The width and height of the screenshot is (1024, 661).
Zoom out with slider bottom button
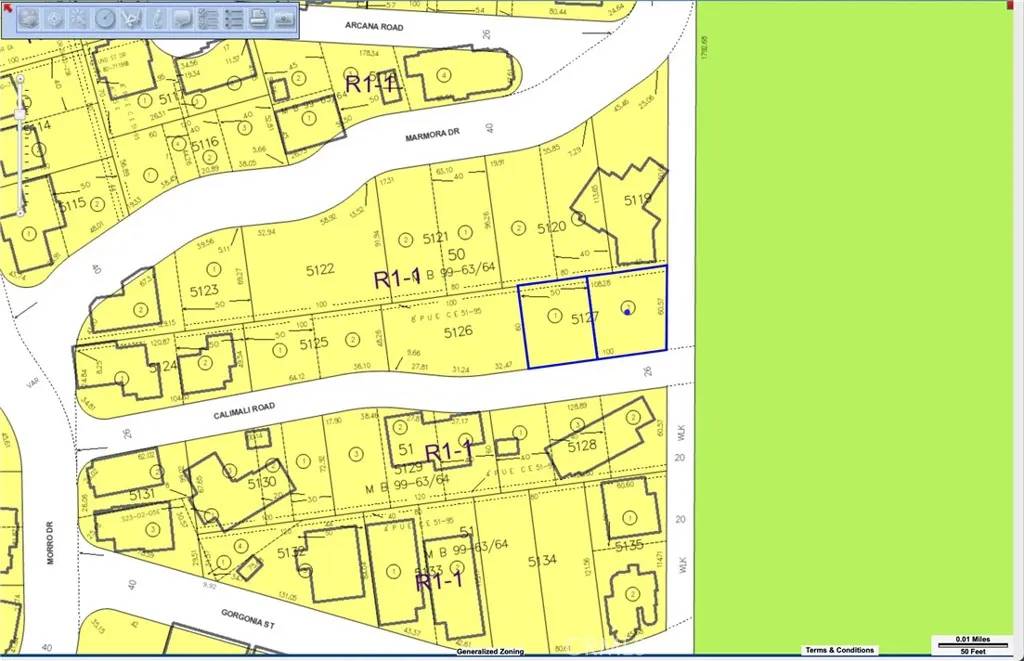click(20, 213)
